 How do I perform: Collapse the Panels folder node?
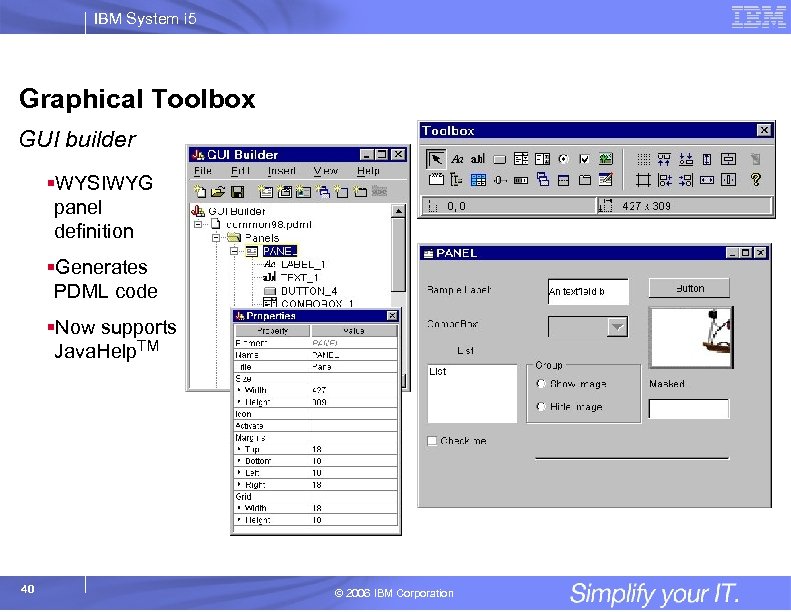216,238
